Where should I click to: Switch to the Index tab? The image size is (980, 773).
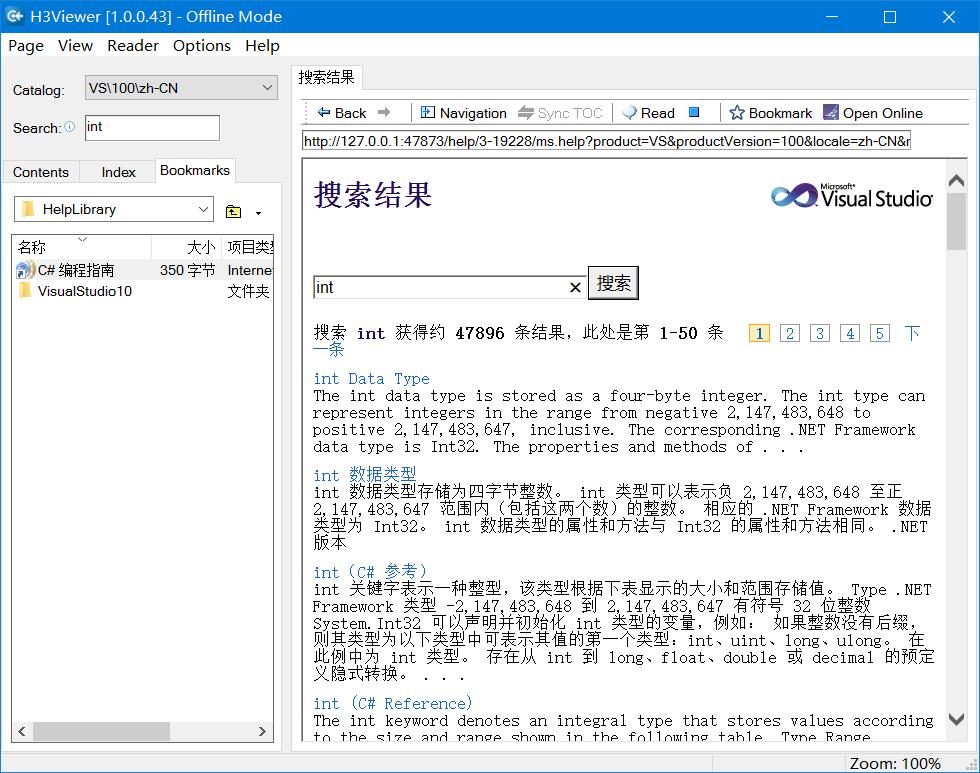(x=118, y=172)
